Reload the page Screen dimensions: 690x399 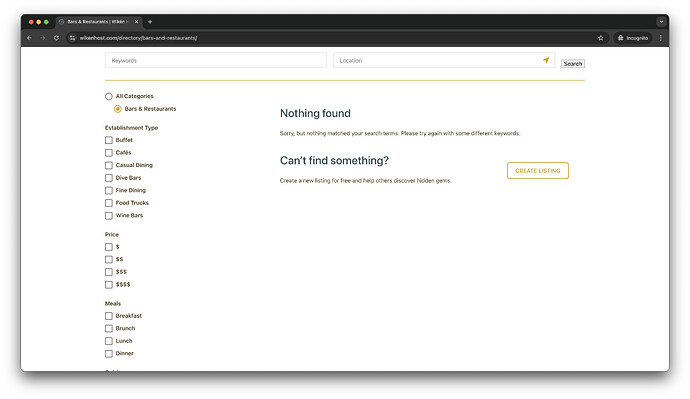pos(56,38)
